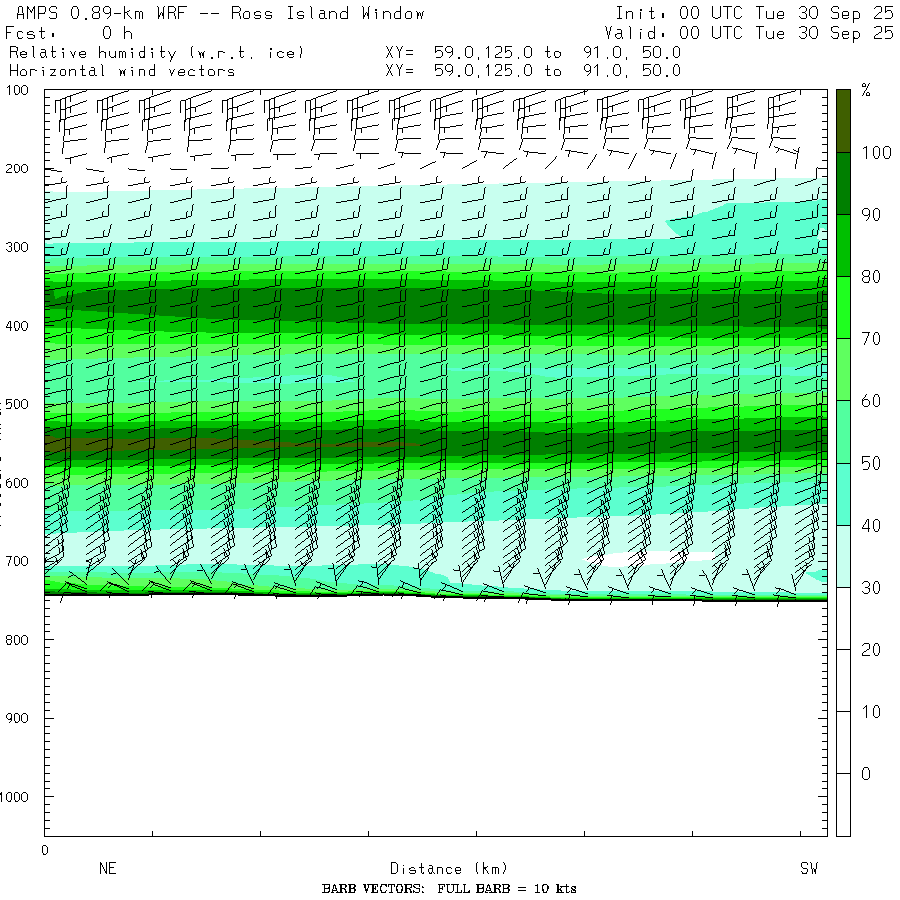The height and width of the screenshot is (900, 900).
Task: Click the '300' pressure axis label
Action: tap(17, 247)
